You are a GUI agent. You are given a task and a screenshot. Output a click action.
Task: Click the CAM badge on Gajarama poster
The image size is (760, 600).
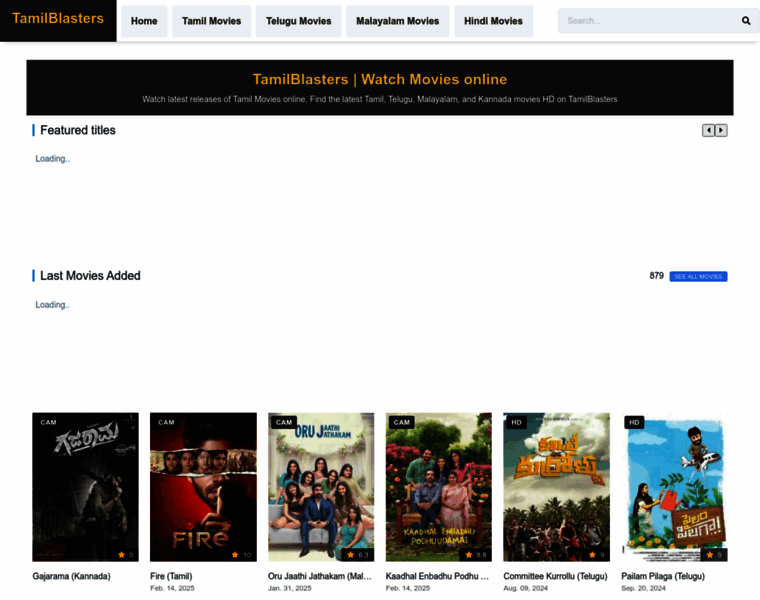[x=48, y=423]
